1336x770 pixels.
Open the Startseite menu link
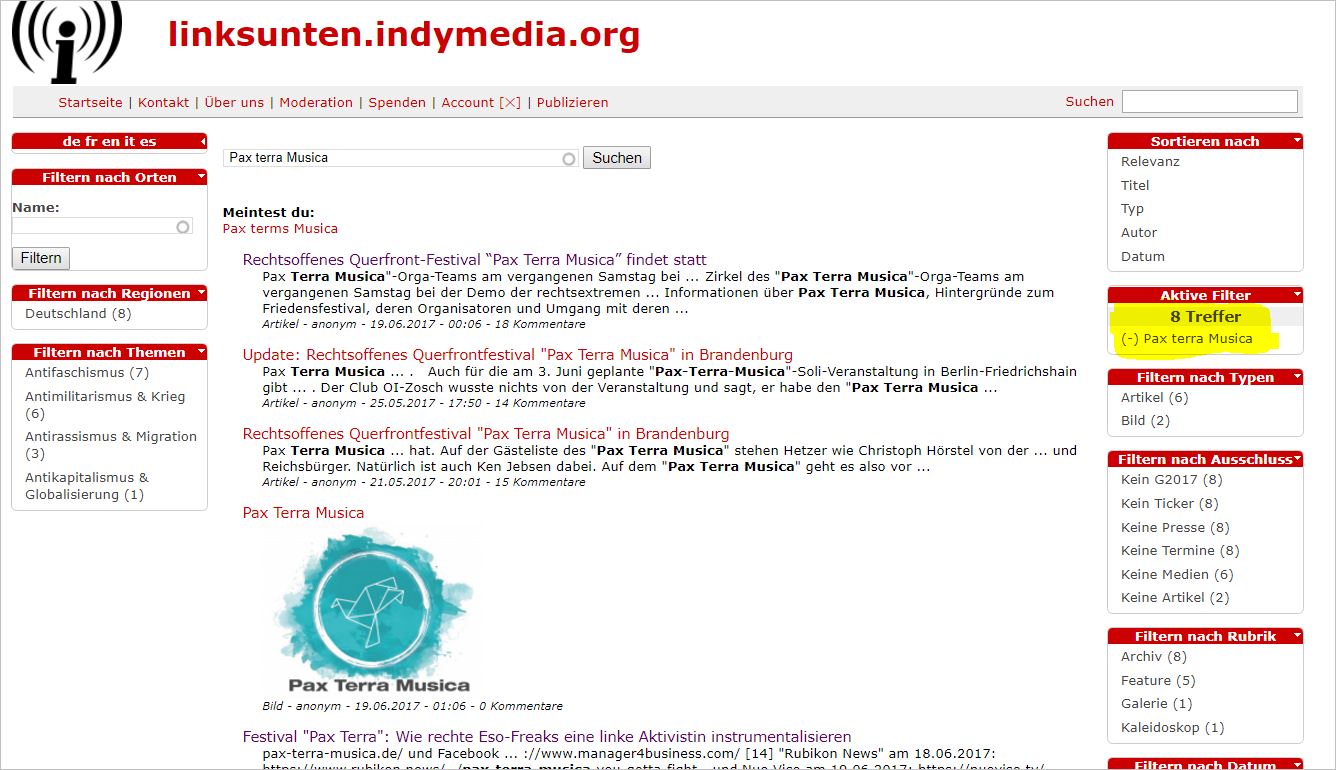pos(90,102)
